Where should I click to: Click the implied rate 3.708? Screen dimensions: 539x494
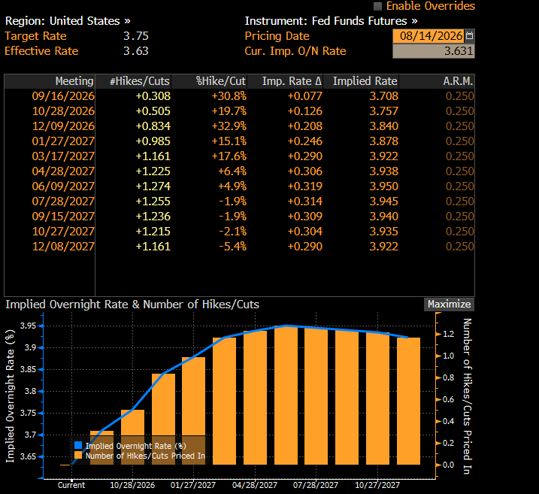384,96
